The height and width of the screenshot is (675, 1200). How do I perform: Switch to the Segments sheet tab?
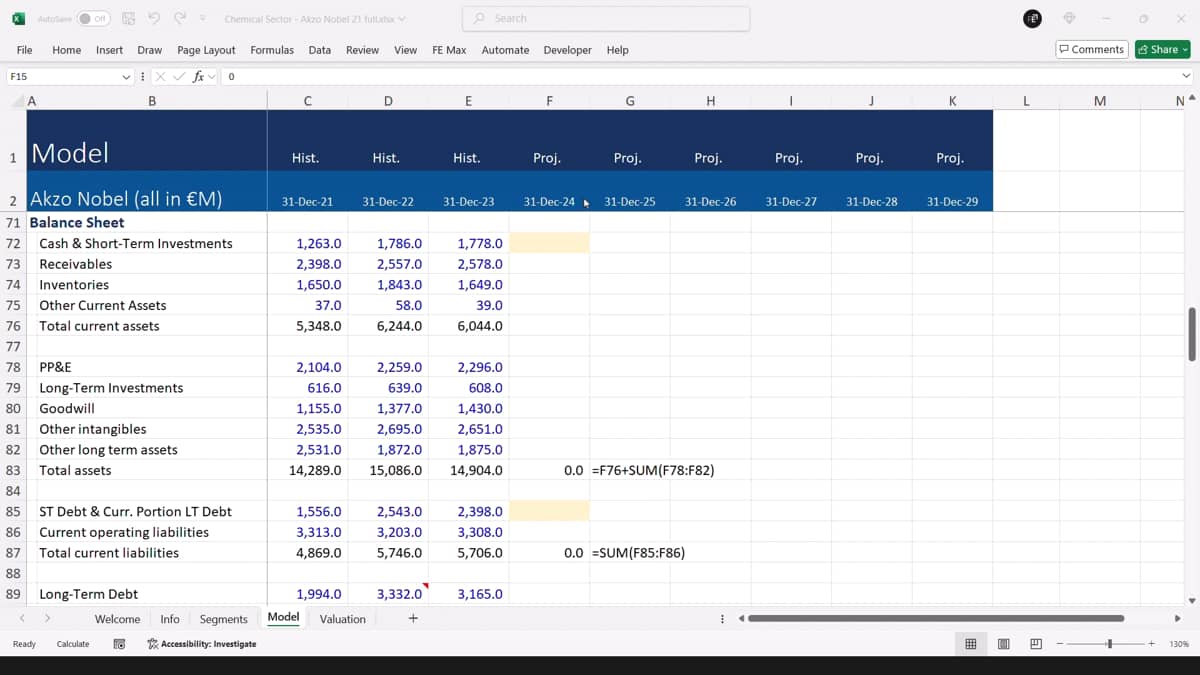[x=223, y=619]
